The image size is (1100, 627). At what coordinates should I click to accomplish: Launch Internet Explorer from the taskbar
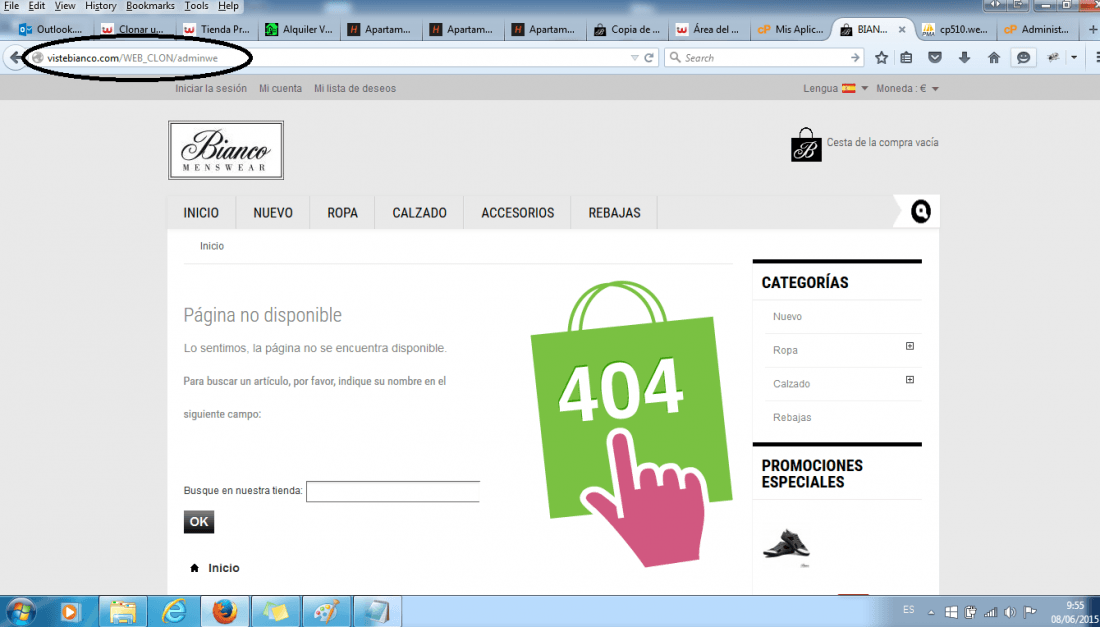pyautogui.click(x=174, y=612)
